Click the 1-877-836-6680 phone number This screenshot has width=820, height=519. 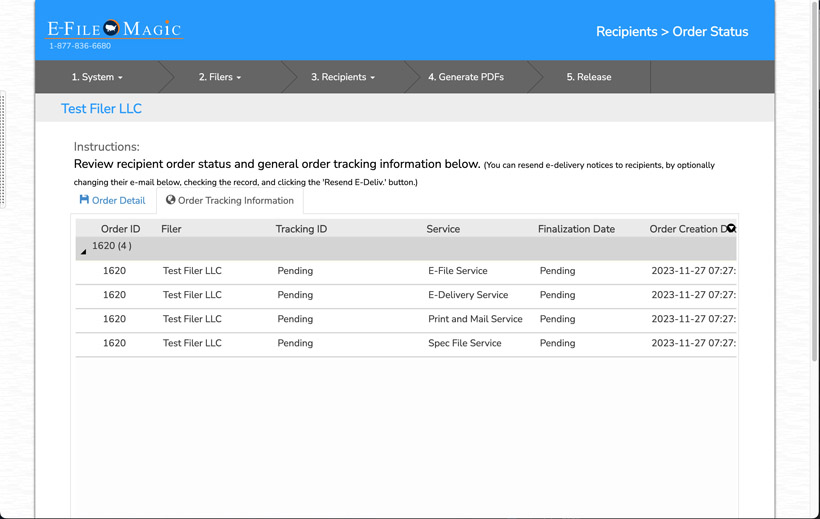(x=80, y=46)
